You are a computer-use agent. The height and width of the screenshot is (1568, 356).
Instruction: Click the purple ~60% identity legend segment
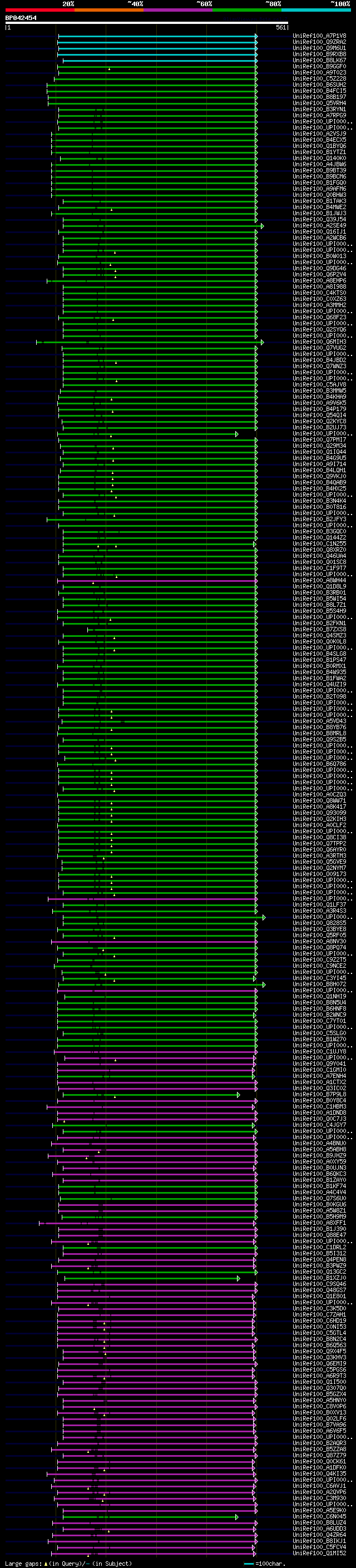[177, 11]
